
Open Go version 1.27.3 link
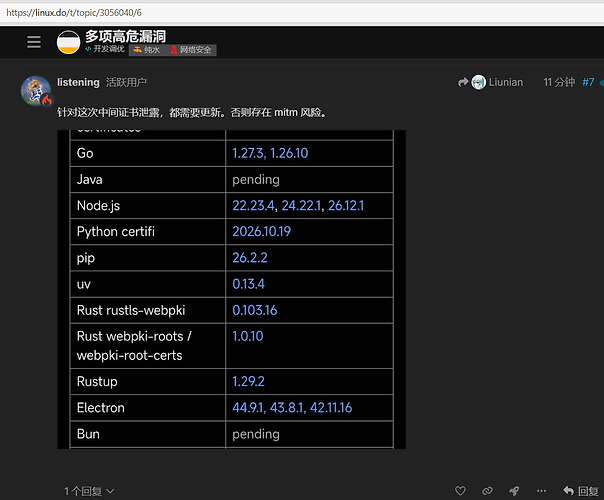click(x=248, y=153)
